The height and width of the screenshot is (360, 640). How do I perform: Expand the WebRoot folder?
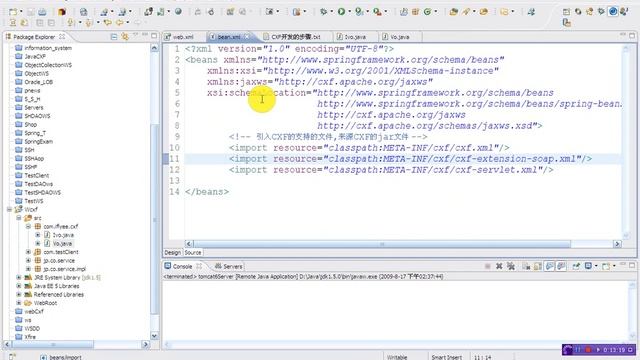click(x=19, y=303)
